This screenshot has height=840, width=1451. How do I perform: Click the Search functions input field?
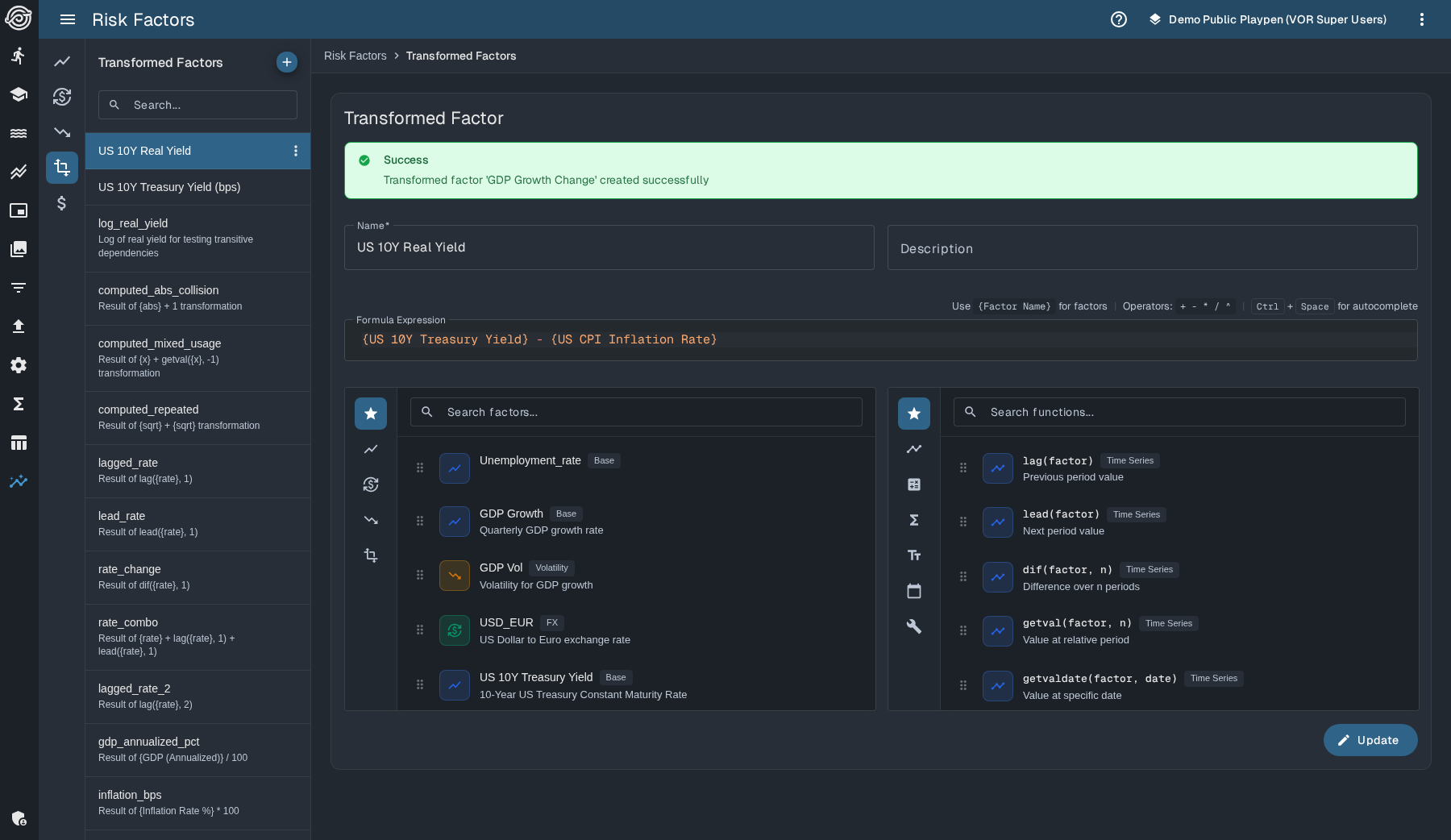(1185, 412)
